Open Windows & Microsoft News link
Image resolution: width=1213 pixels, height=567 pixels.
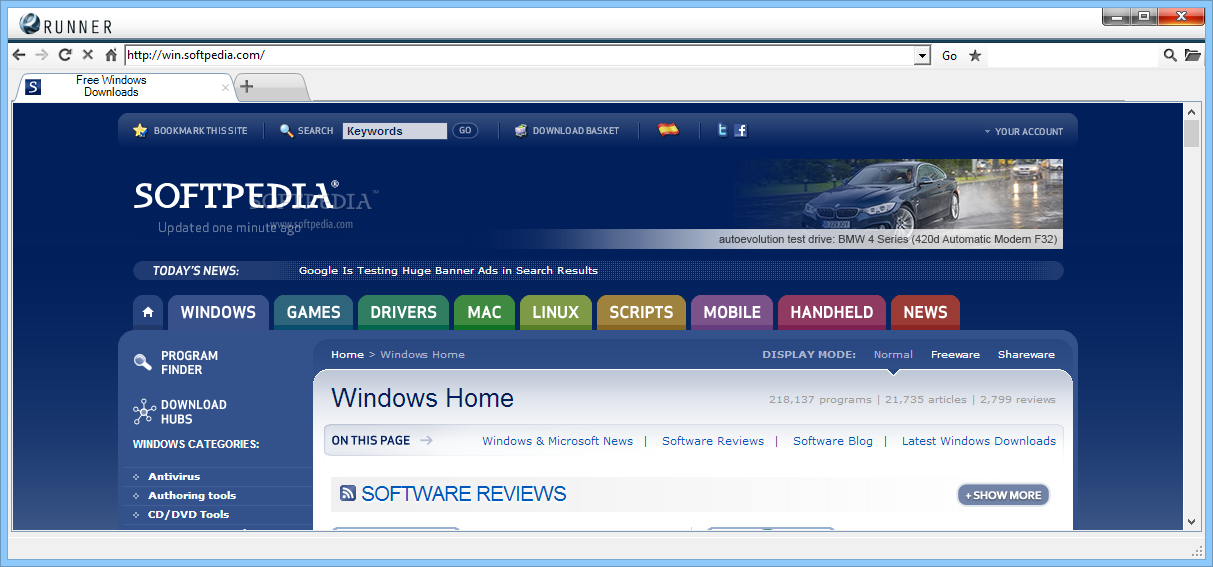(x=557, y=441)
